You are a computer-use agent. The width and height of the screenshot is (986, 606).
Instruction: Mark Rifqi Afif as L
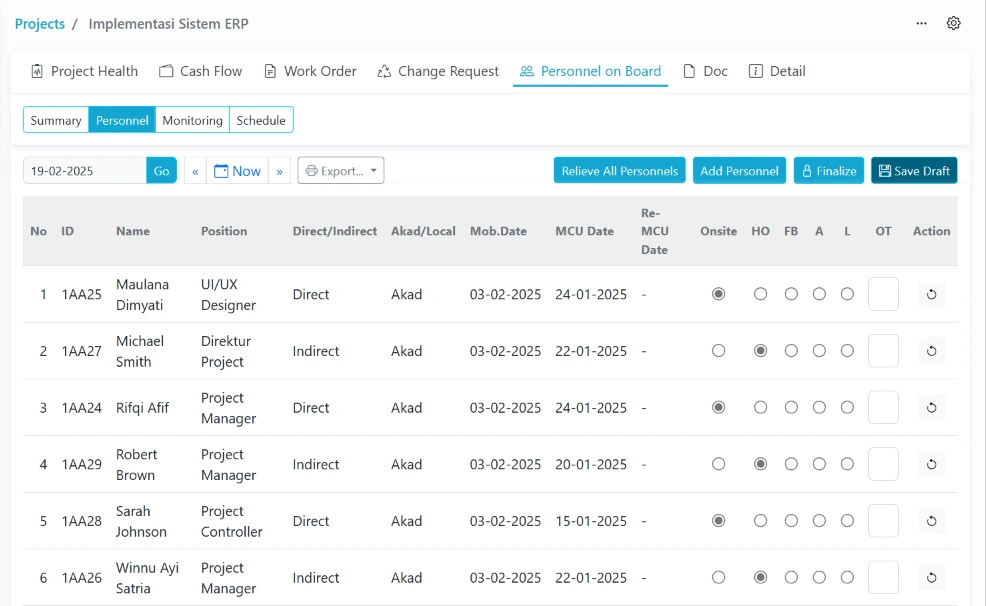pyautogui.click(x=847, y=408)
